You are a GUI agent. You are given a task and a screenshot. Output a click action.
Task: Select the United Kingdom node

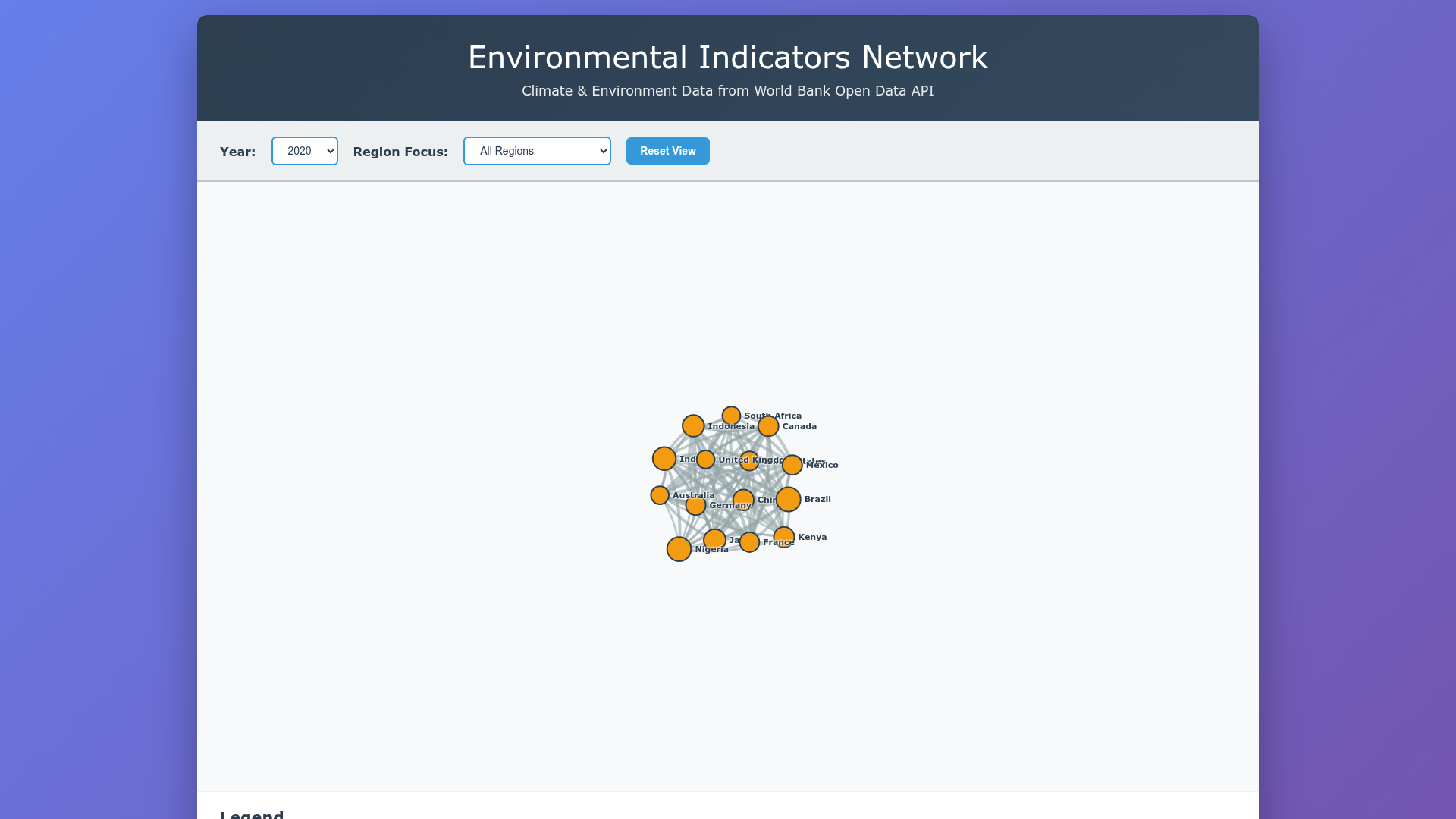[x=705, y=460]
